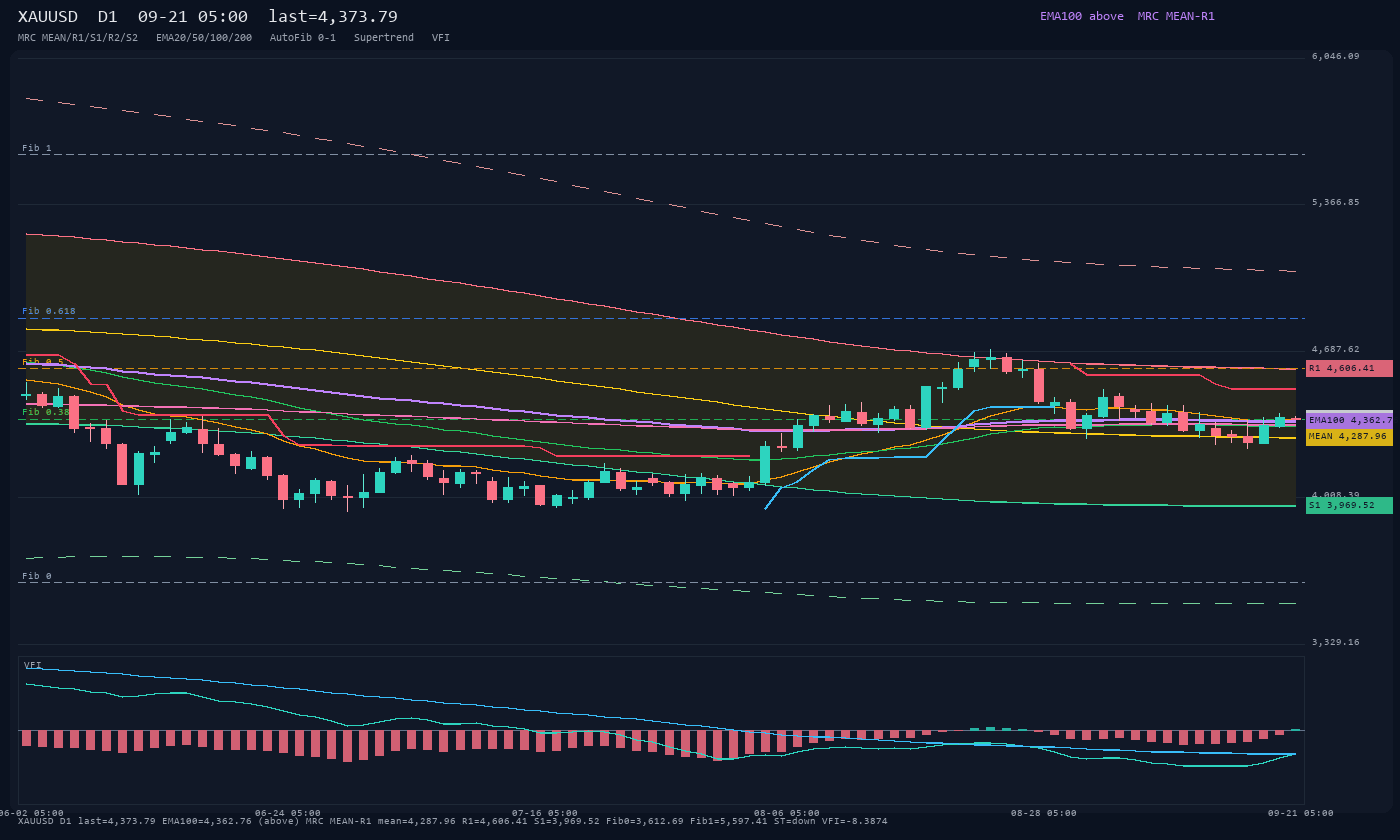This screenshot has width=1400, height=840.
Task: Click the '08-06 05:00' date axis label
Action: point(787,813)
